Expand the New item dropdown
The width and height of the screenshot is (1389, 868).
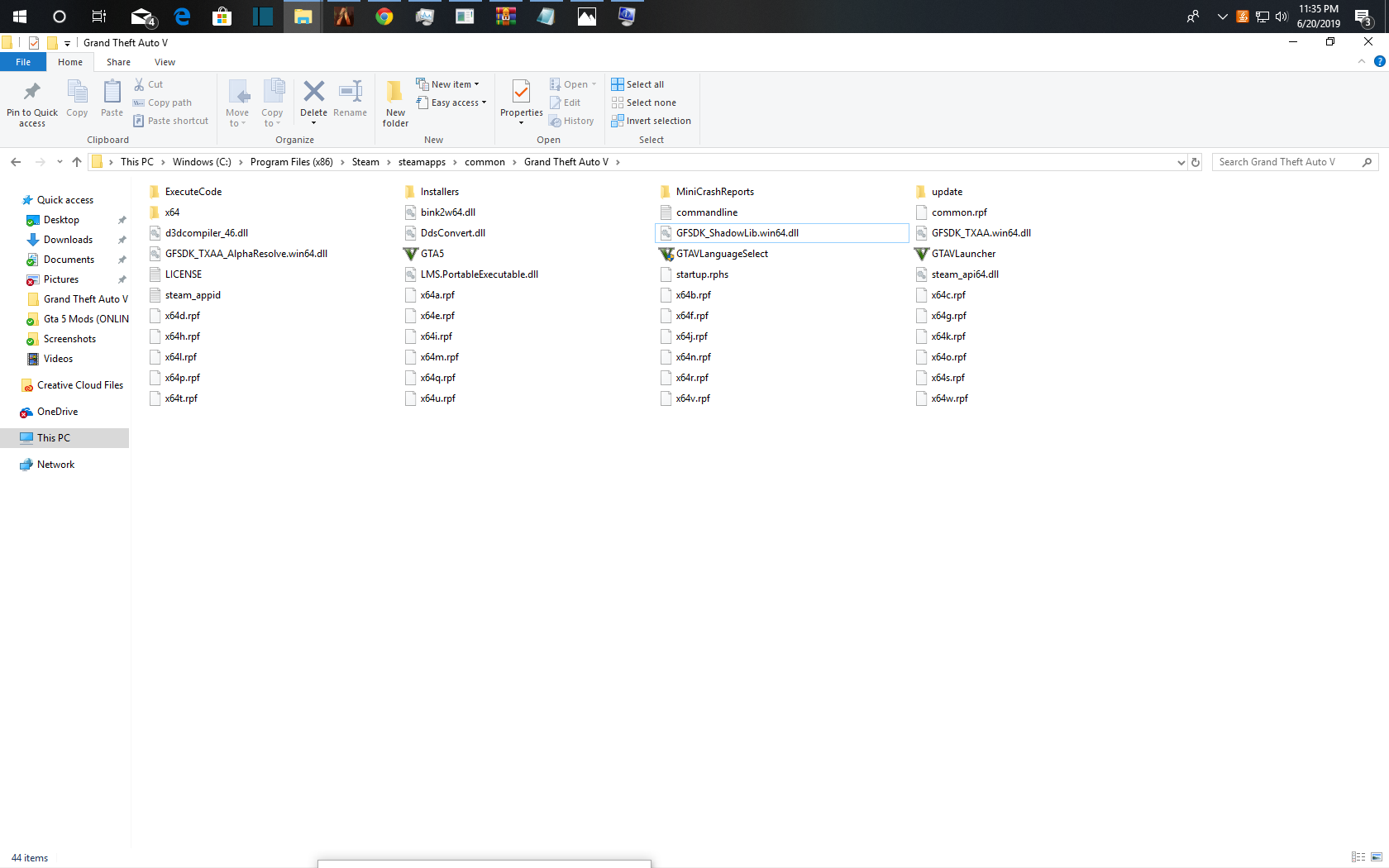(x=449, y=83)
